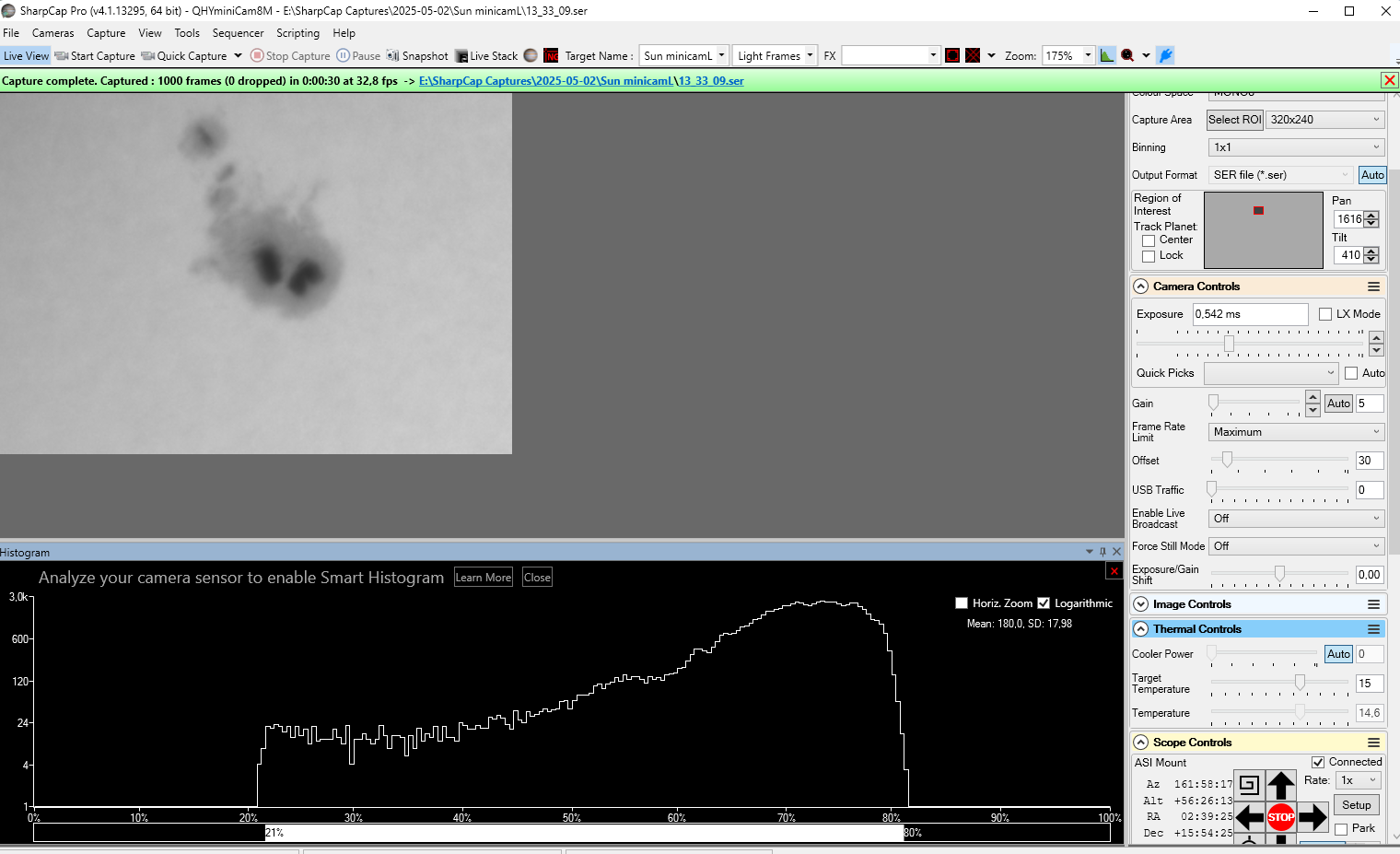The width and height of the screenshot is (1400, 854).
Task: Open the File menu
Action: coord(11,33)
